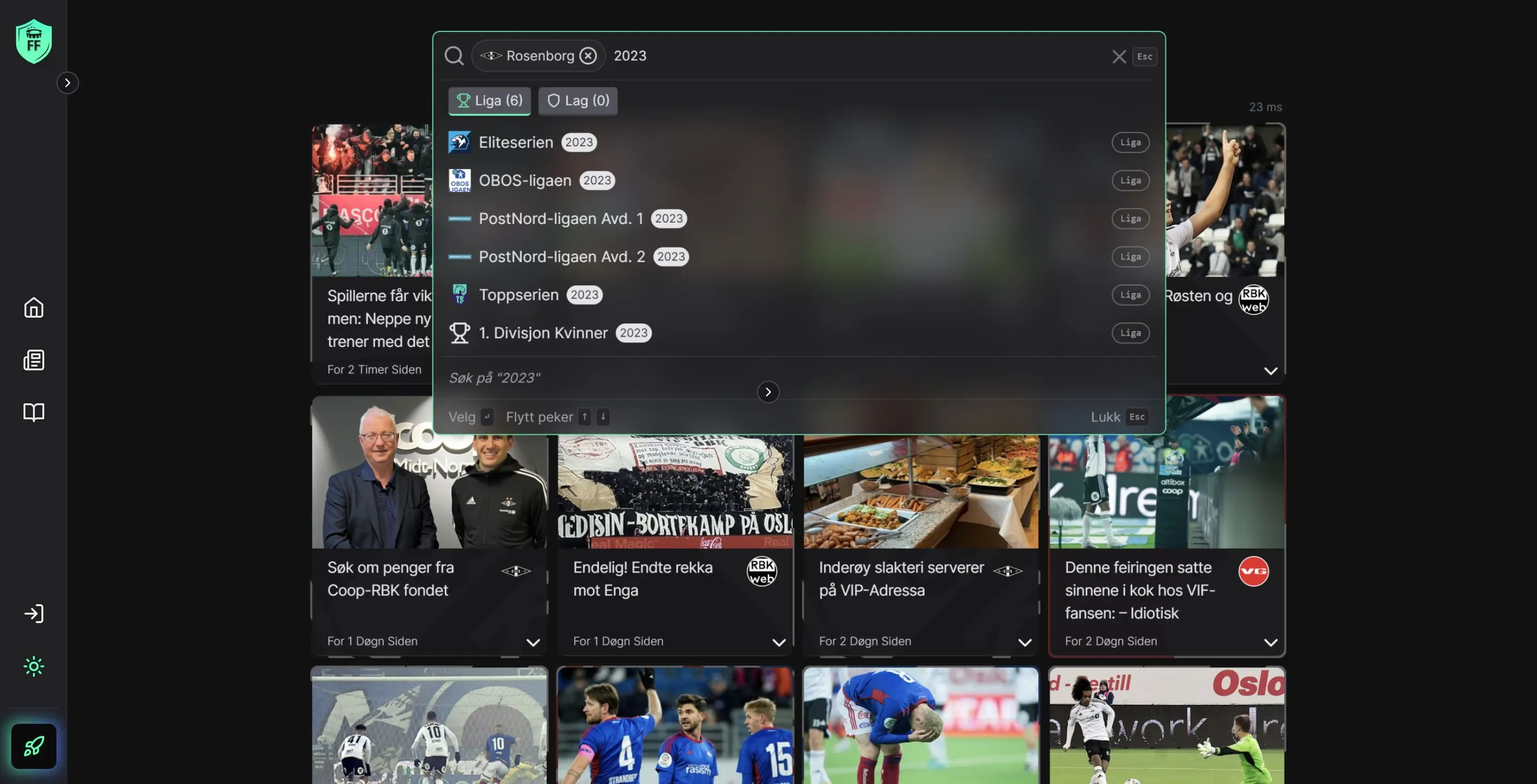This screenshot has height=784, width=1537.
Task: Select the Lag (0) filter tab
Action: pyautogui.click(x=577, y=101)
